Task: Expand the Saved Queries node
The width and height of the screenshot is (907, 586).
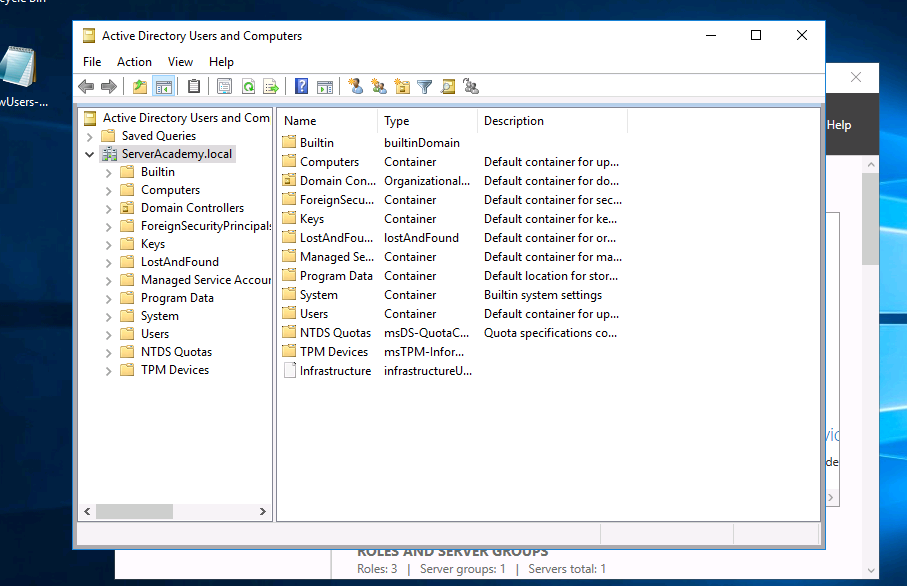Action: tap(89, 137)
